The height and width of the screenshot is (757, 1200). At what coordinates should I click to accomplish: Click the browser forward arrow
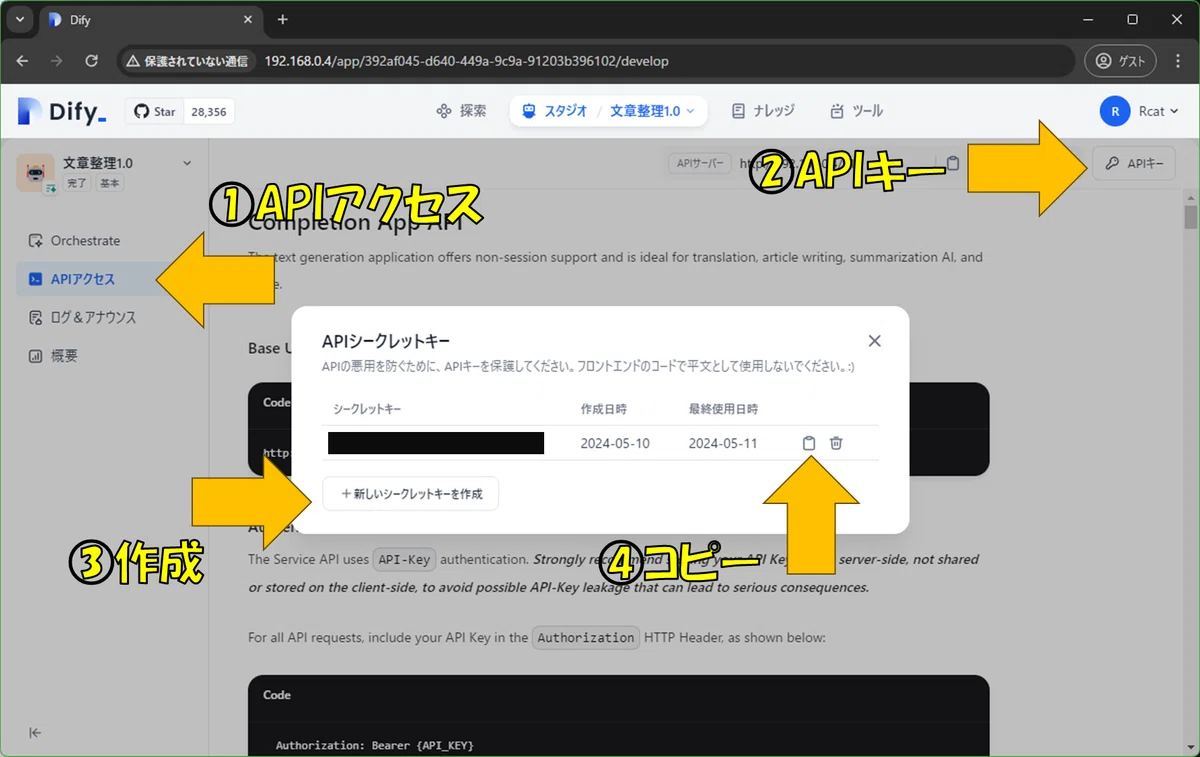57,61
